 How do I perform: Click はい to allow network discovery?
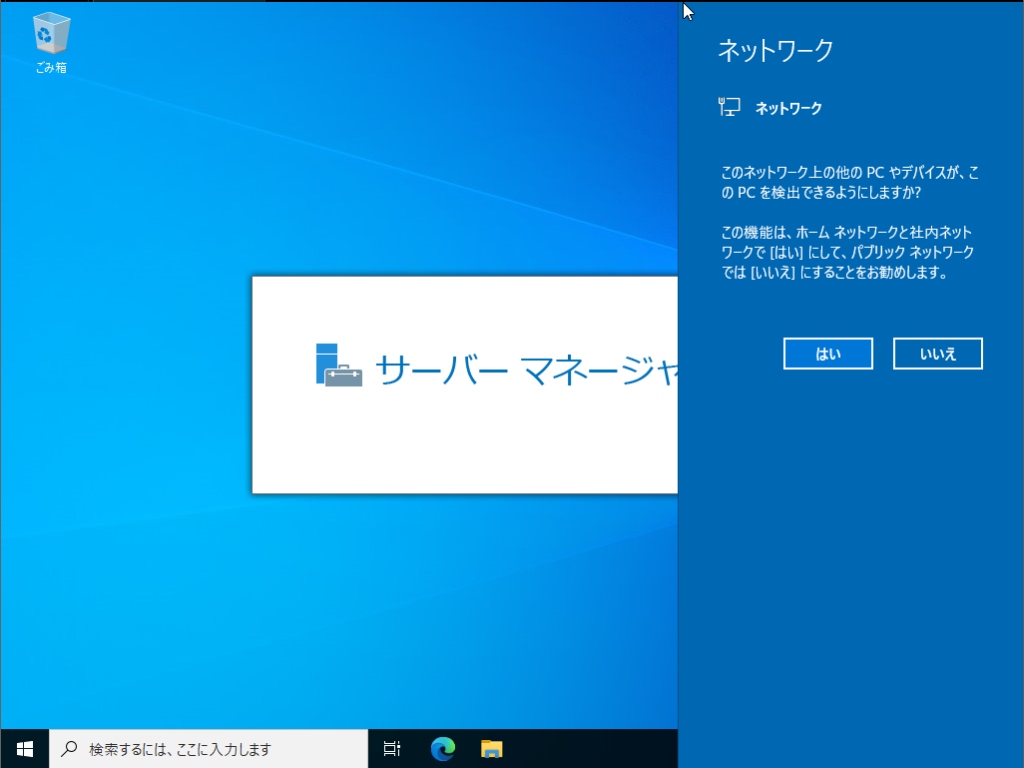[x=827, y=354]
